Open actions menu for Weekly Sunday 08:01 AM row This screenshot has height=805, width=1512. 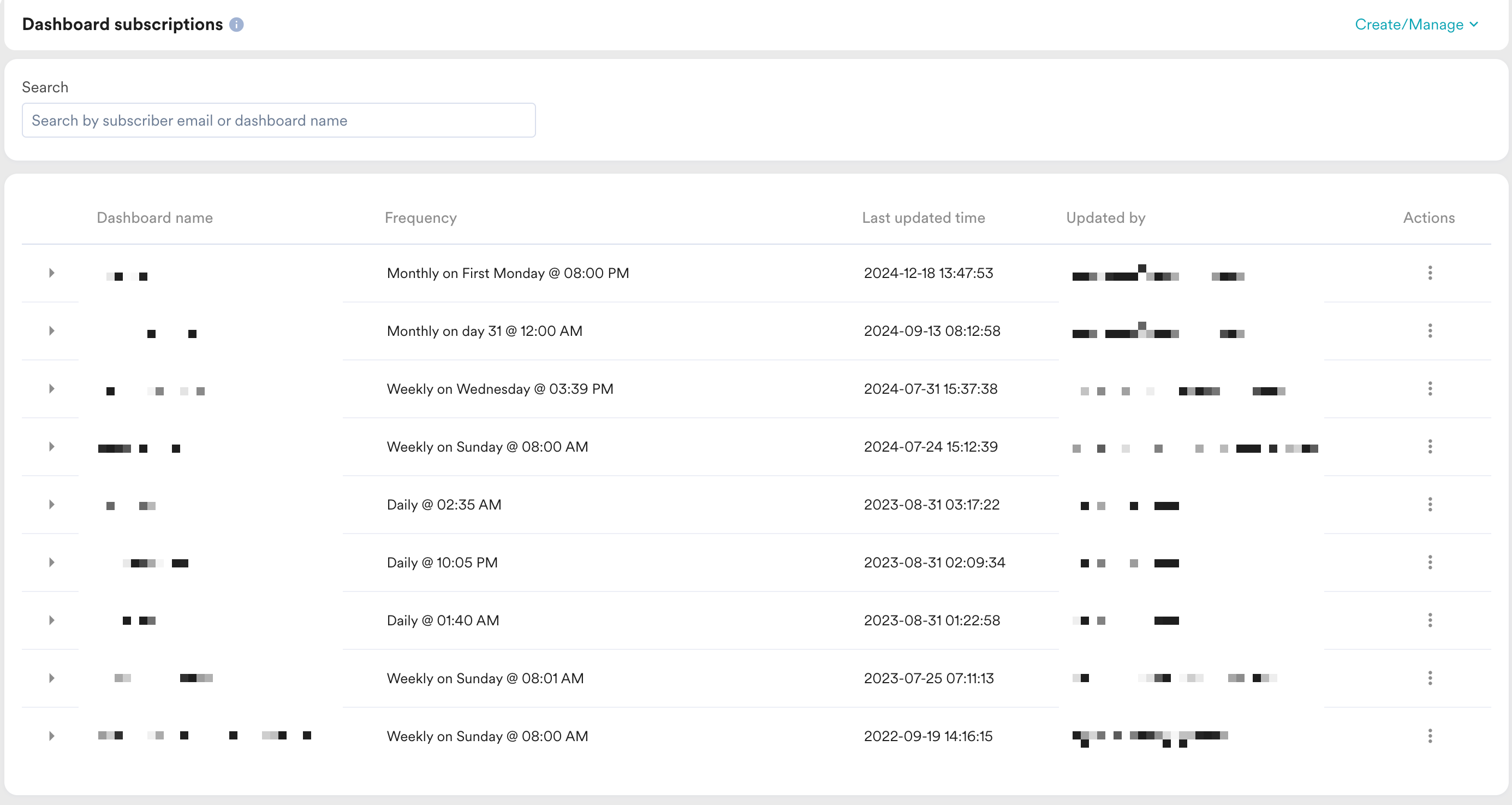(x=1430, y=678)
